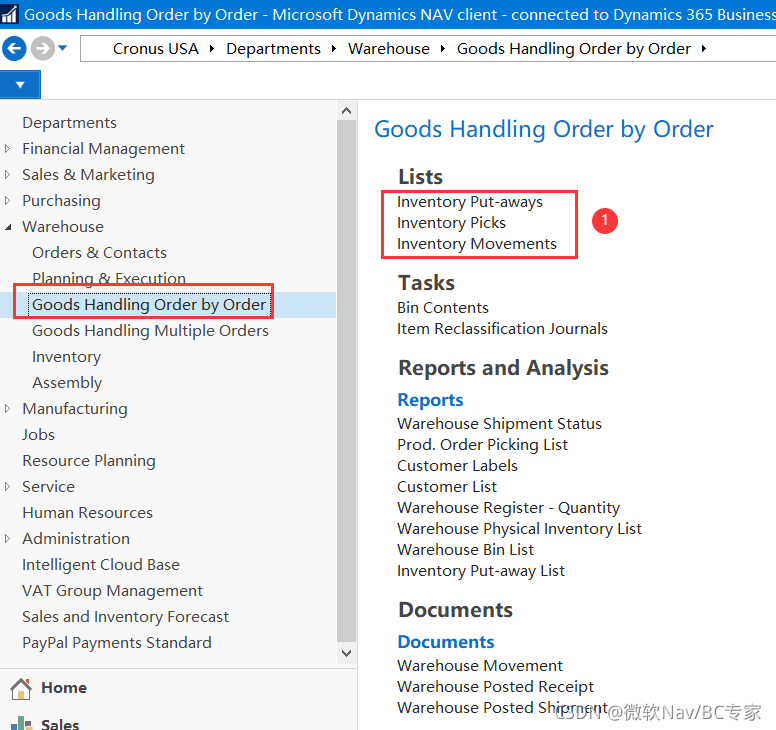Expand the Financial Management tree node
Screen dimensions: 776x730
pos(7,148)
